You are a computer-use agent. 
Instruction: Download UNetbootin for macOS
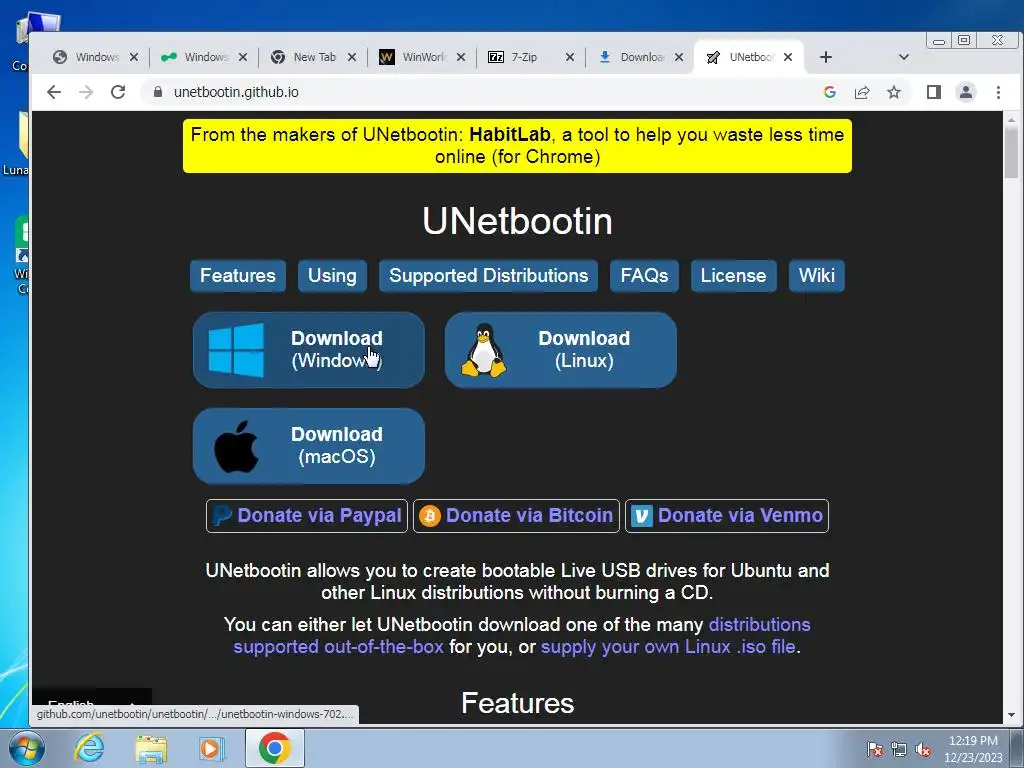pos(308,446)
